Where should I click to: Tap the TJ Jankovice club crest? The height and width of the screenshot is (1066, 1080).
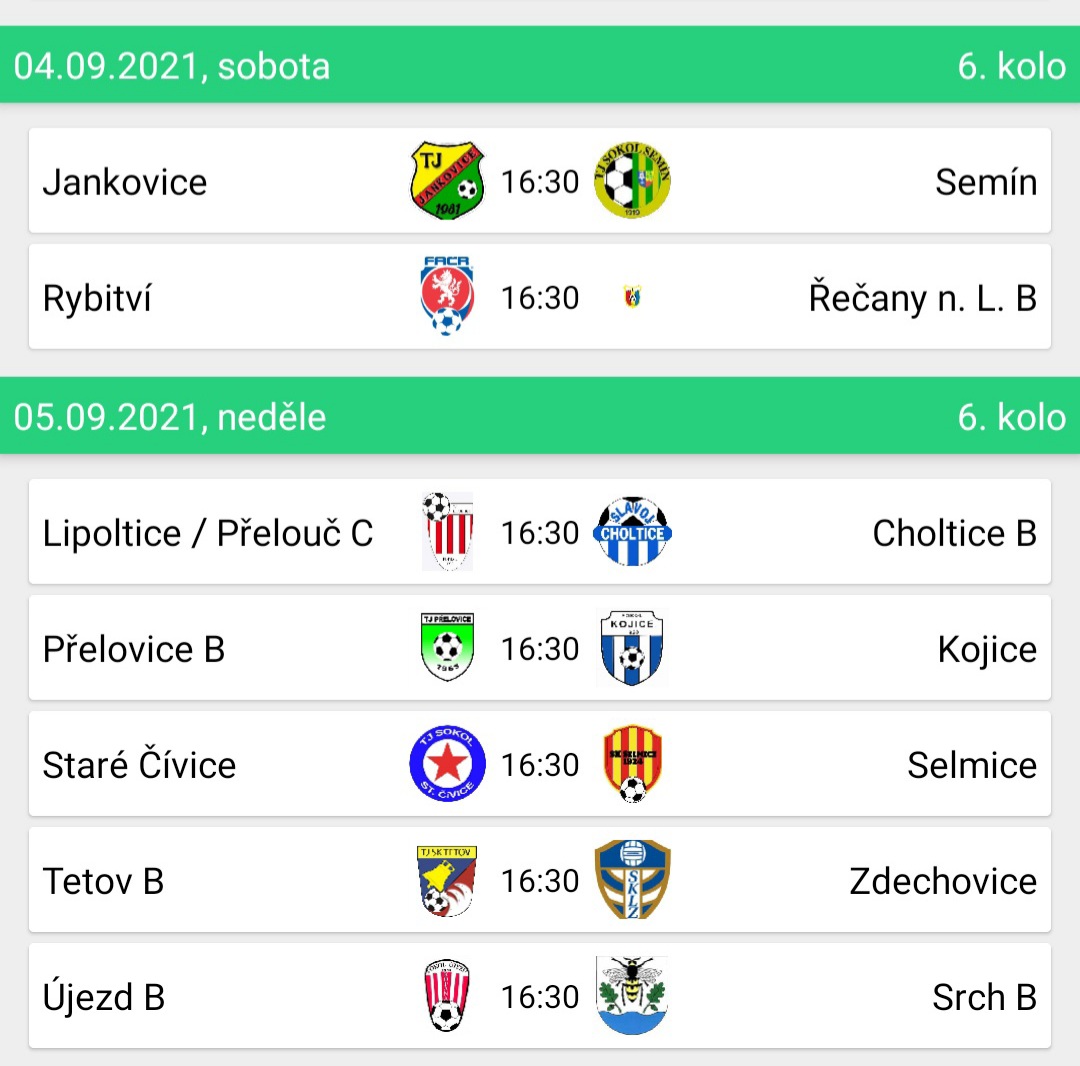click(x=447, y=180)
